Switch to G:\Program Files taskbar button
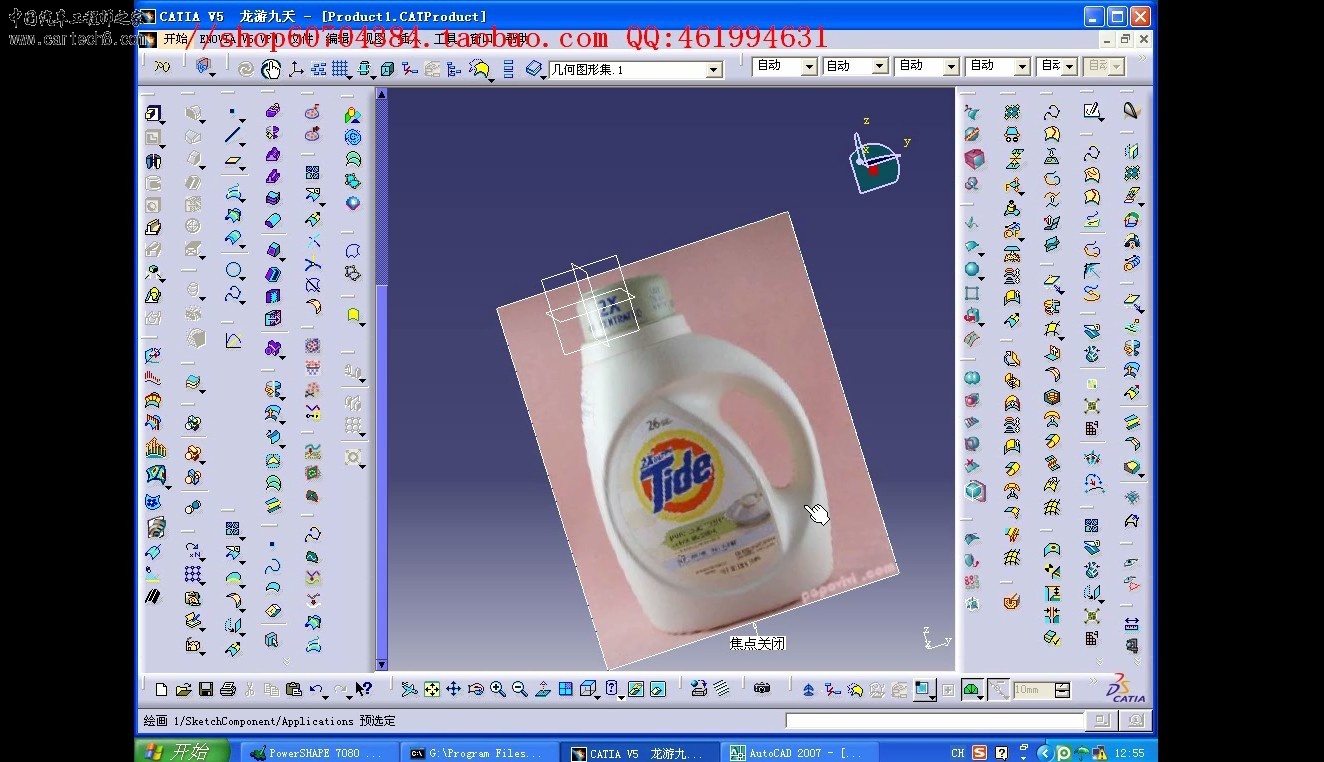Image resolution: width=1324 pixels, height=762 pixels. click(x=478, y=753)
